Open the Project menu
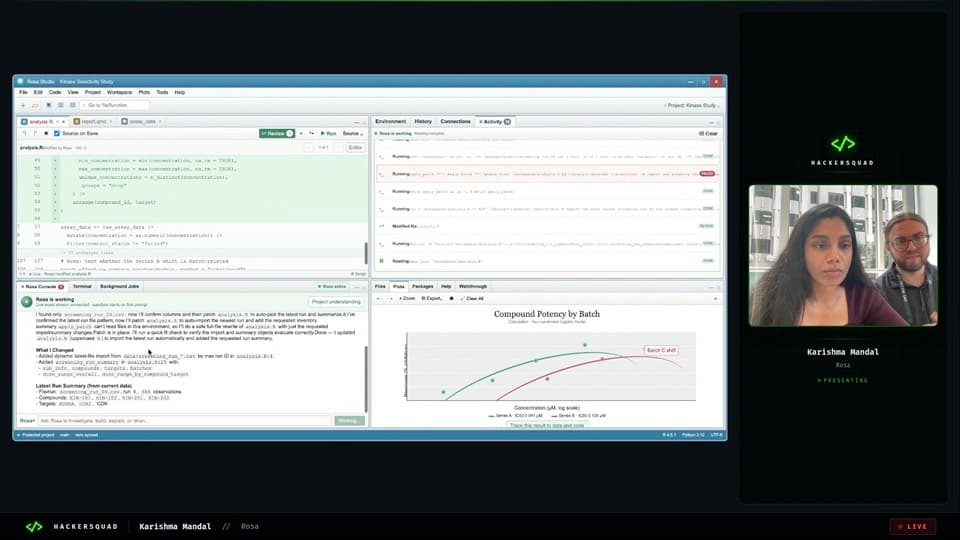Viewport: 960px width, 540px height. [92, 92]
